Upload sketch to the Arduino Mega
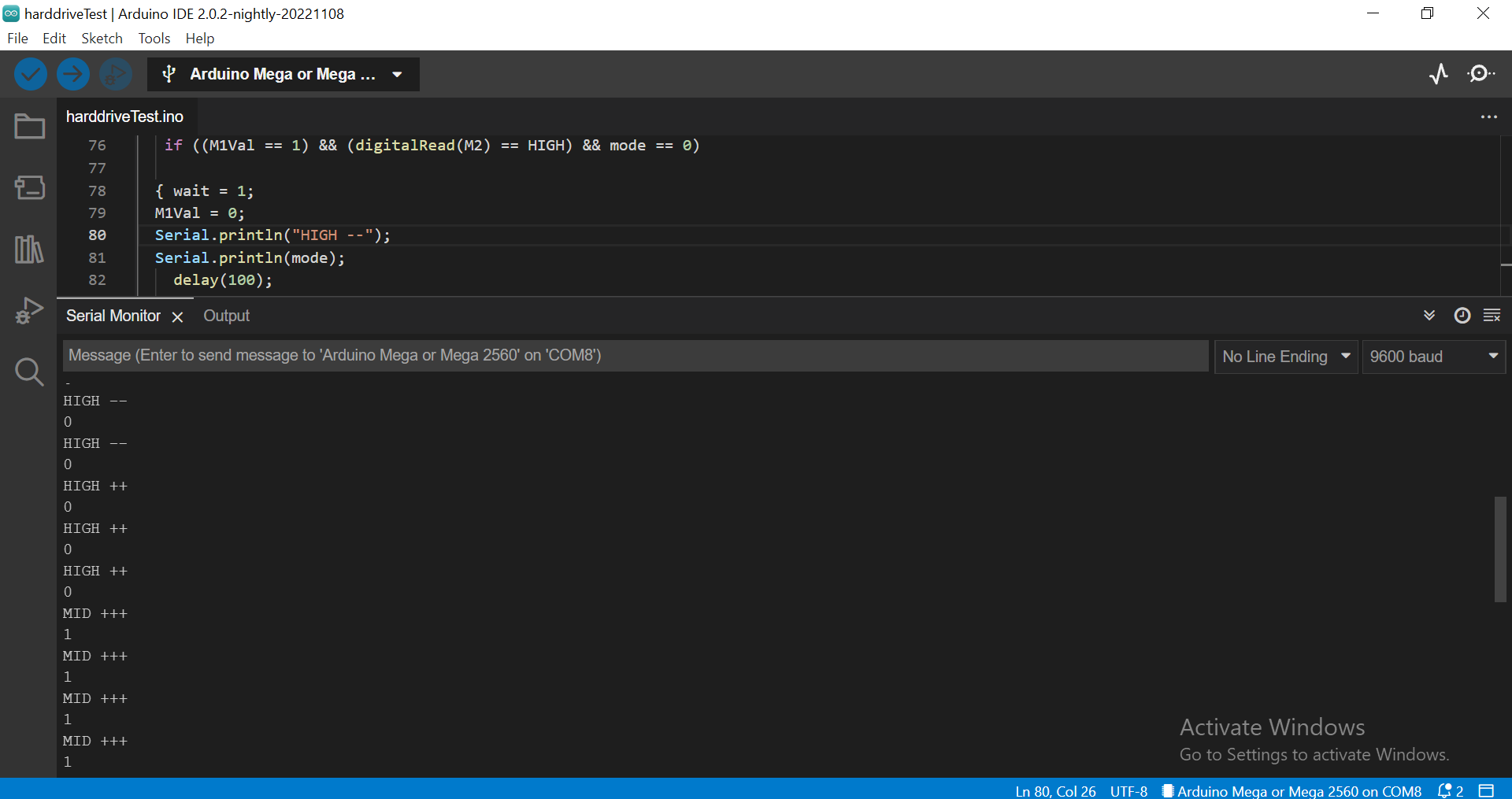1512x799 pixels. (x=72, y=73)
